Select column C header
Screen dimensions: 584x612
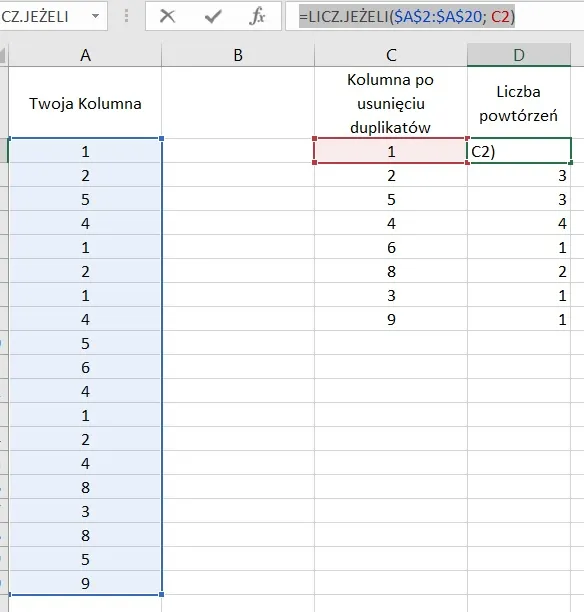391,55
